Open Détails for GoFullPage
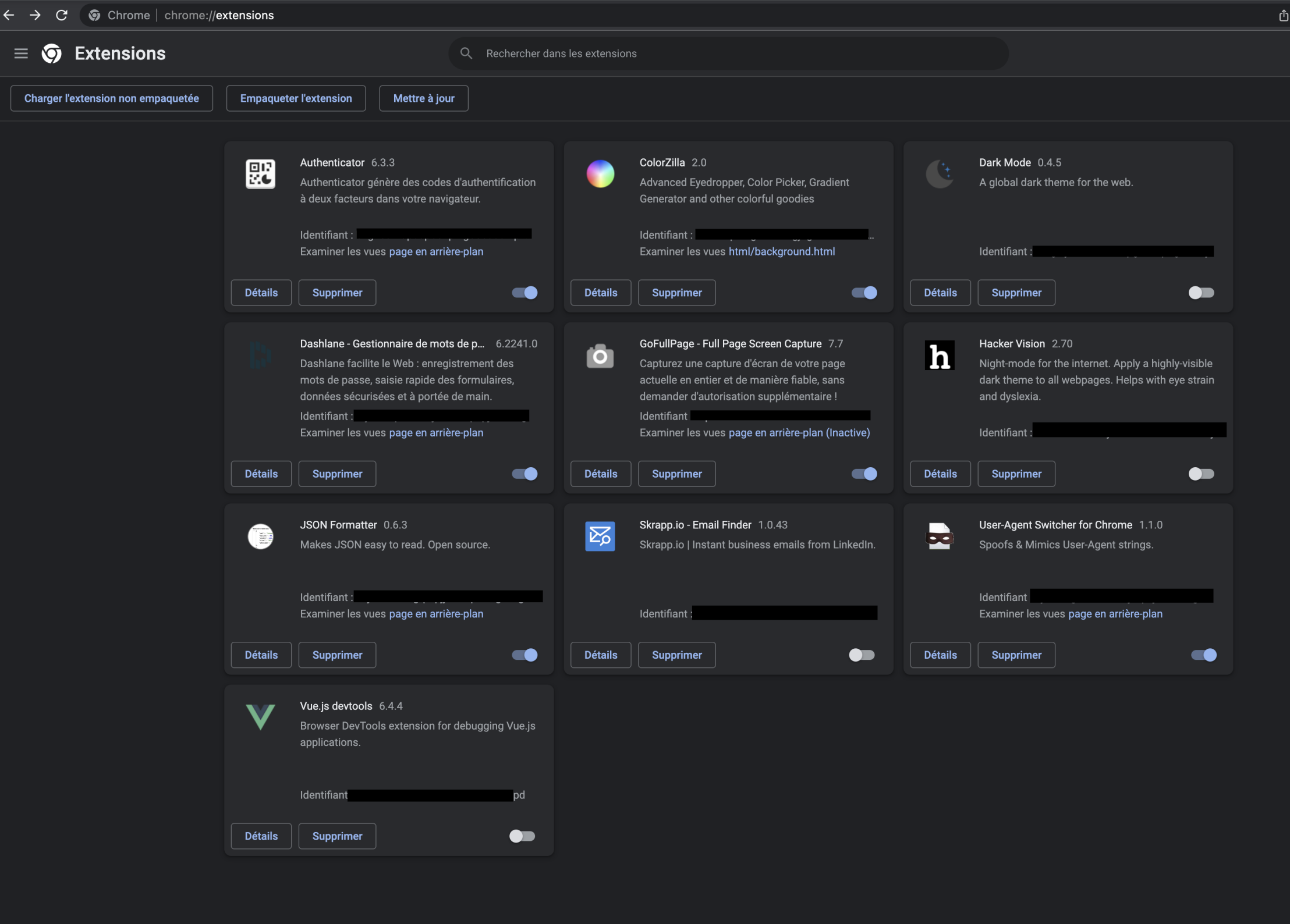The height and width of the screenshot is (924, 1290). (601, 474)
